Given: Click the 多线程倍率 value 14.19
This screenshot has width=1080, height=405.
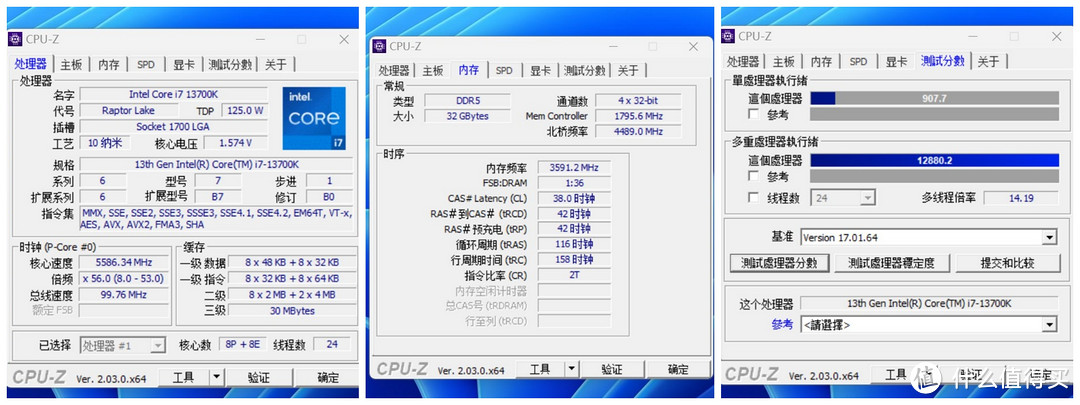Looking at the screenshot, I should (x=1020, y=198).
